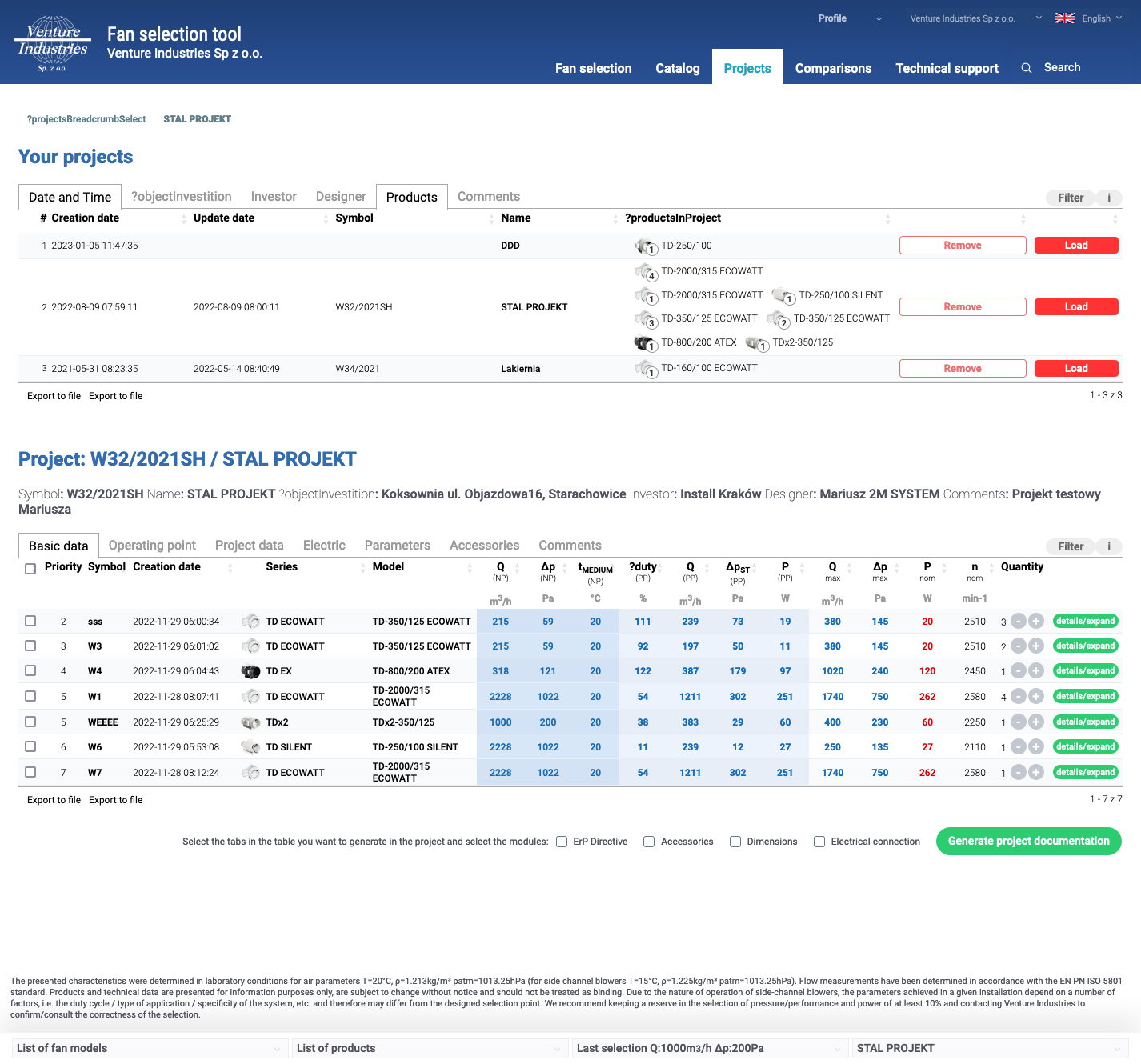Check the box for the sss row
Viewport: 1141px width, 1064px height.
click(x=30, y=621)
